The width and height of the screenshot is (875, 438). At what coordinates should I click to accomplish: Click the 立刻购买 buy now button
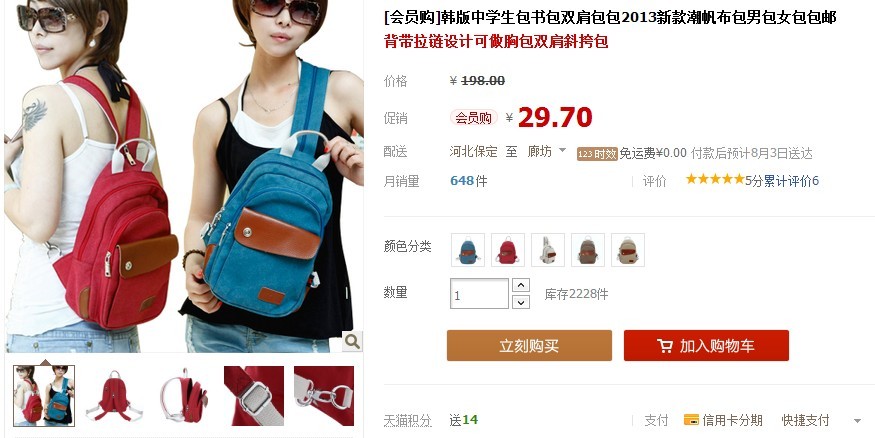(529, 345)
